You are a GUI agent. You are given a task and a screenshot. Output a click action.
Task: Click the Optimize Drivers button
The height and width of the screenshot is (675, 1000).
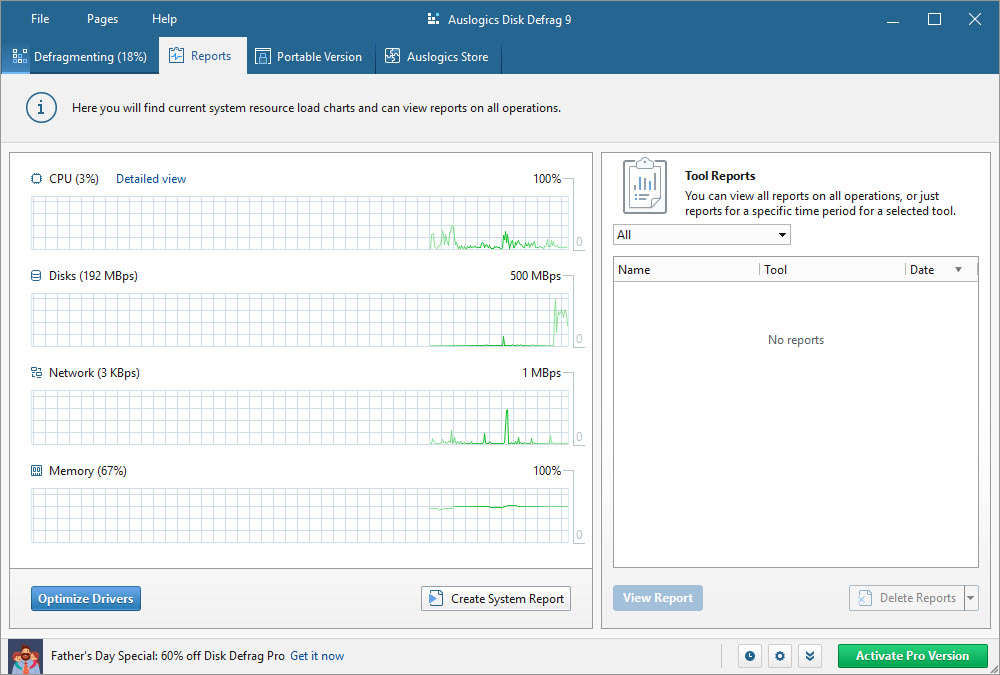[x=86, y=598]
